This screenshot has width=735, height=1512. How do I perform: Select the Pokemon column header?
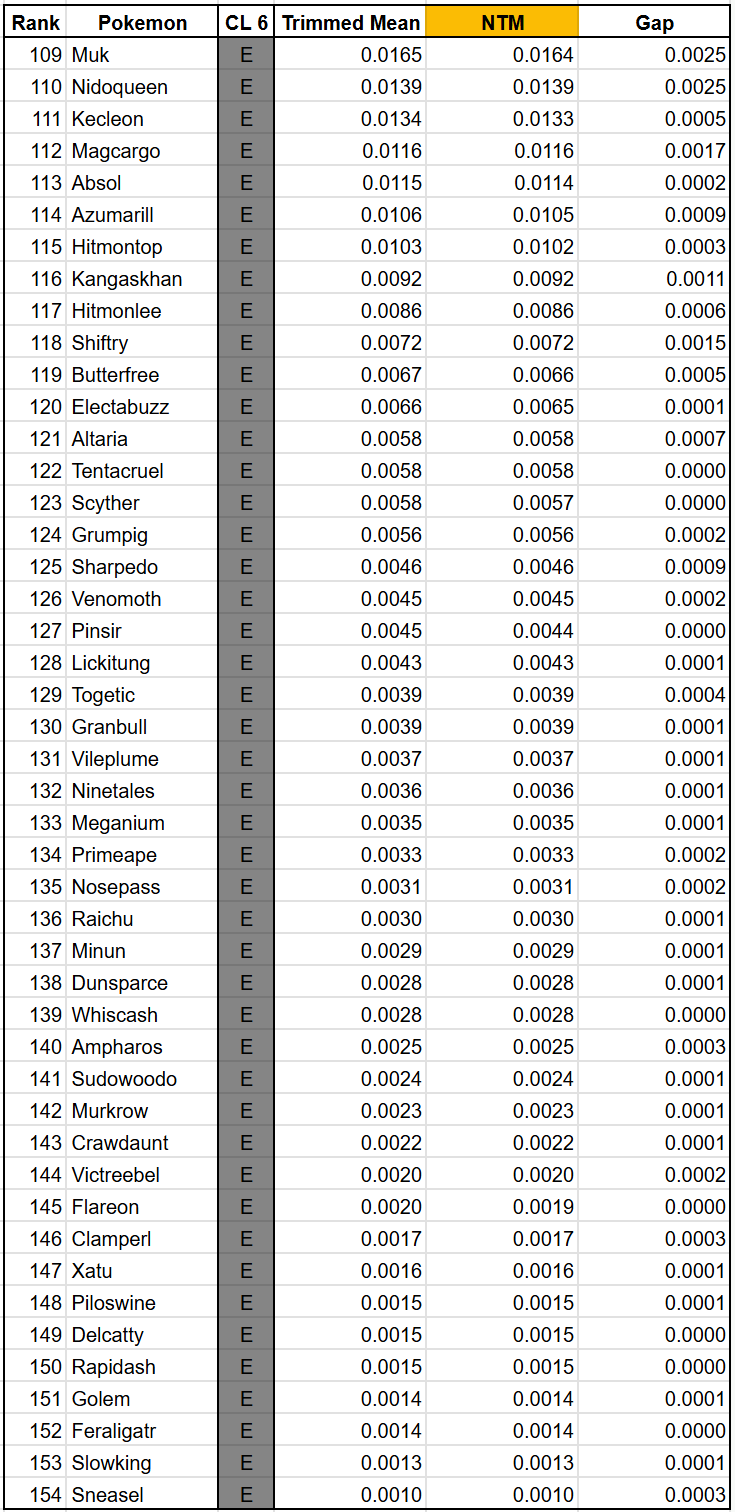click(x=142, y=22)
